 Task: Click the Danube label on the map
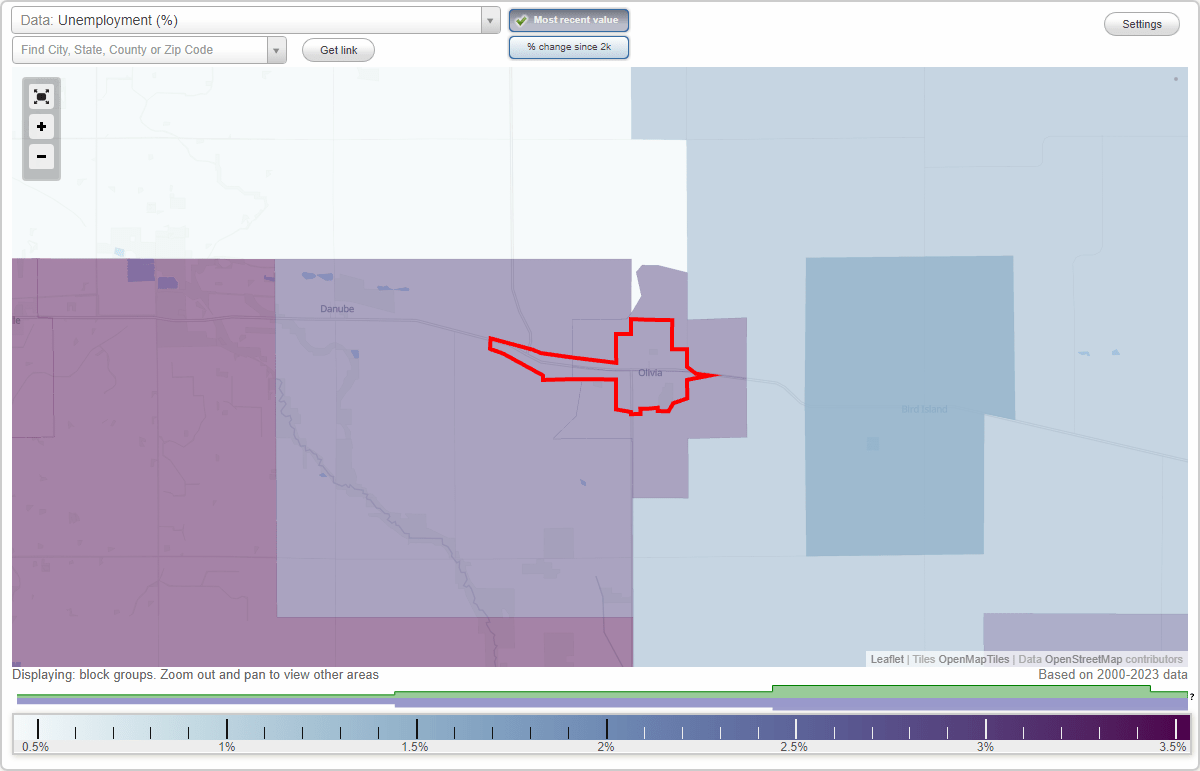click(337, 309)
